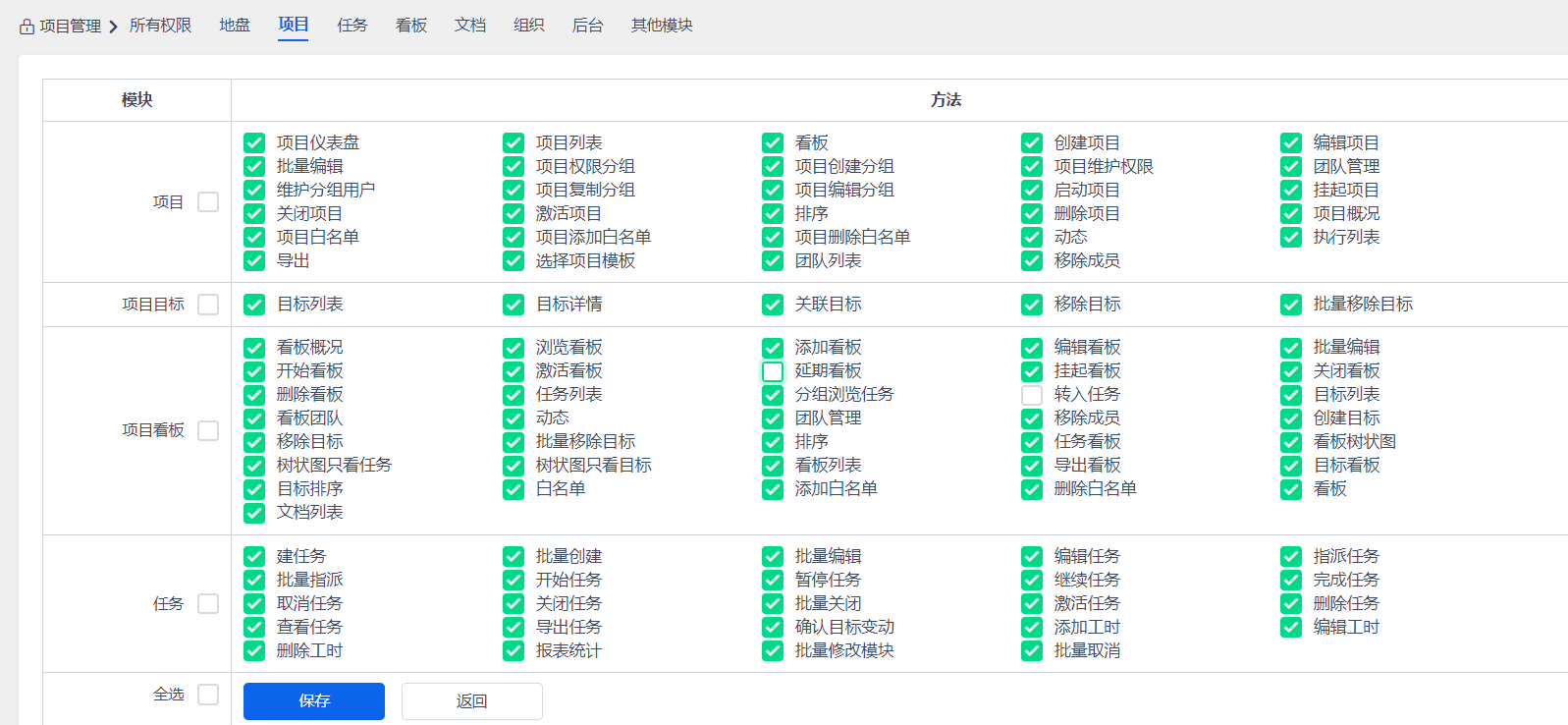
Task: Uncheck the 项目仪表盘 permission
Action: (254, 143)
